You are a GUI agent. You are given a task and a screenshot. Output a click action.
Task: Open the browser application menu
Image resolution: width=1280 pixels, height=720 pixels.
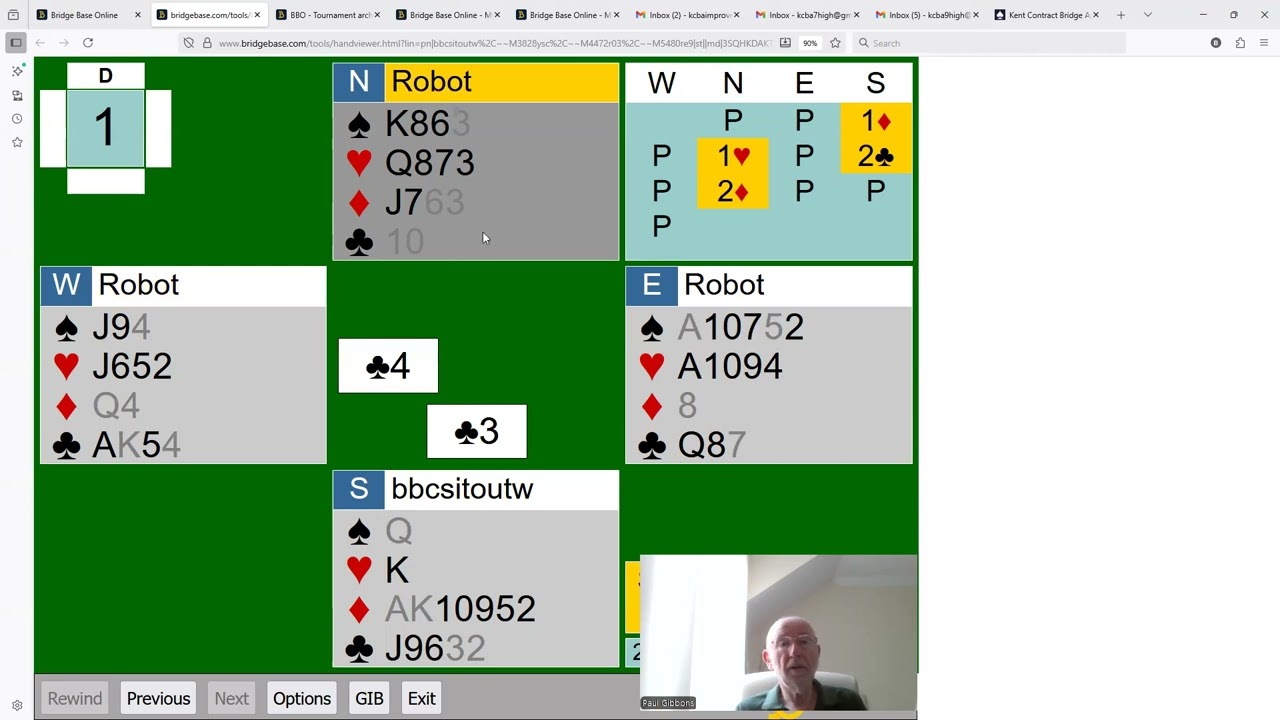point(1264,43)
